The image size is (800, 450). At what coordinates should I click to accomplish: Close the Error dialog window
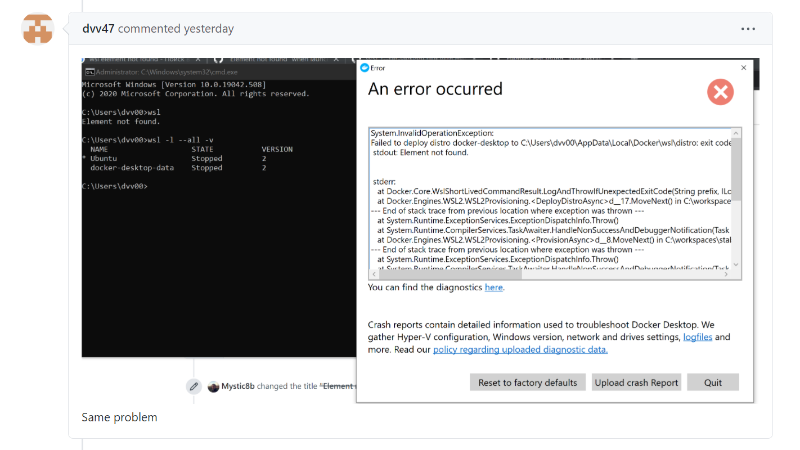click(743, 67)
